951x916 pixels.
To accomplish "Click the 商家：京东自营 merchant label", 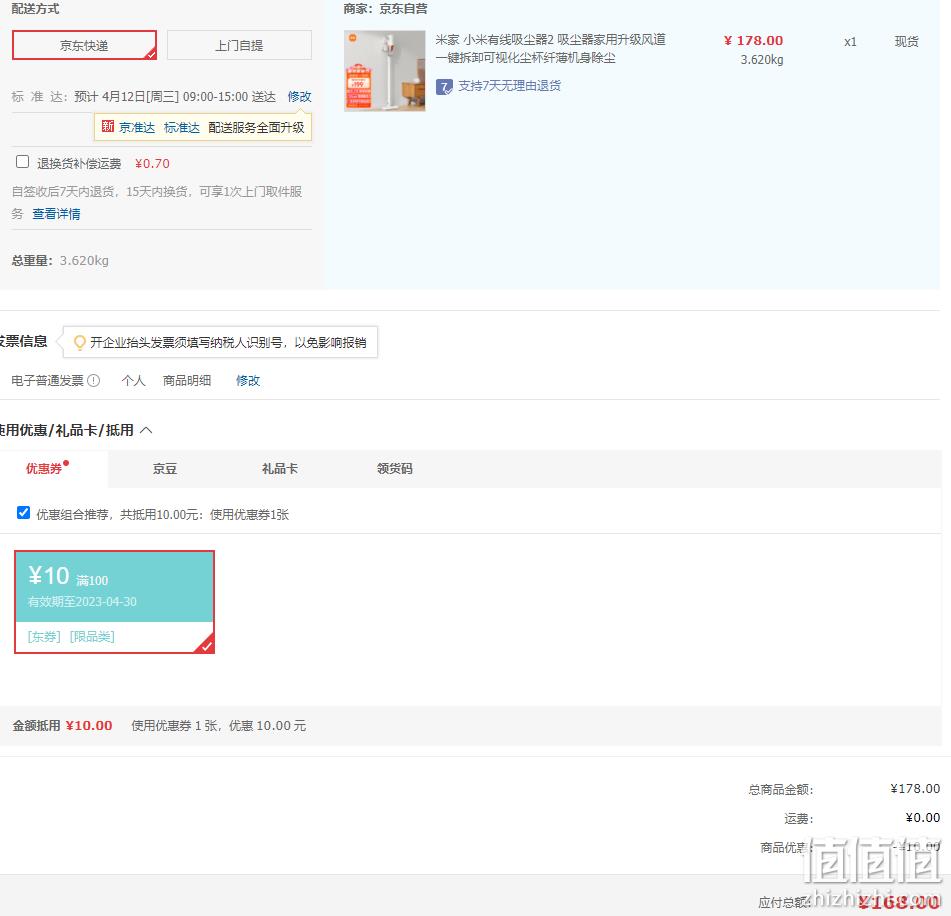I will point(386,8).
